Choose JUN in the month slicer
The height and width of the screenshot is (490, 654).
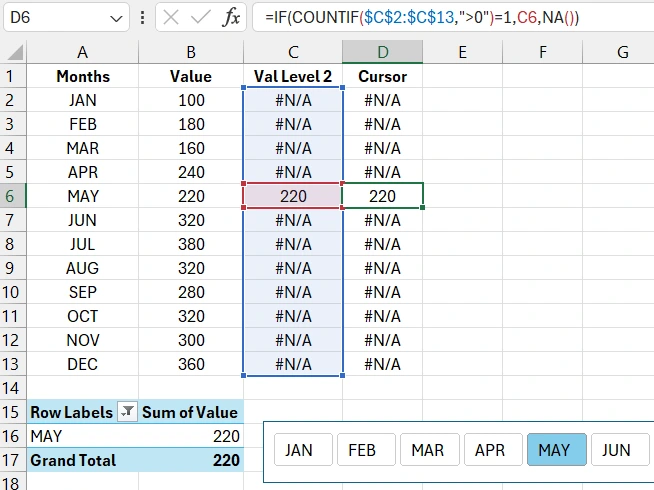point(617,450)
